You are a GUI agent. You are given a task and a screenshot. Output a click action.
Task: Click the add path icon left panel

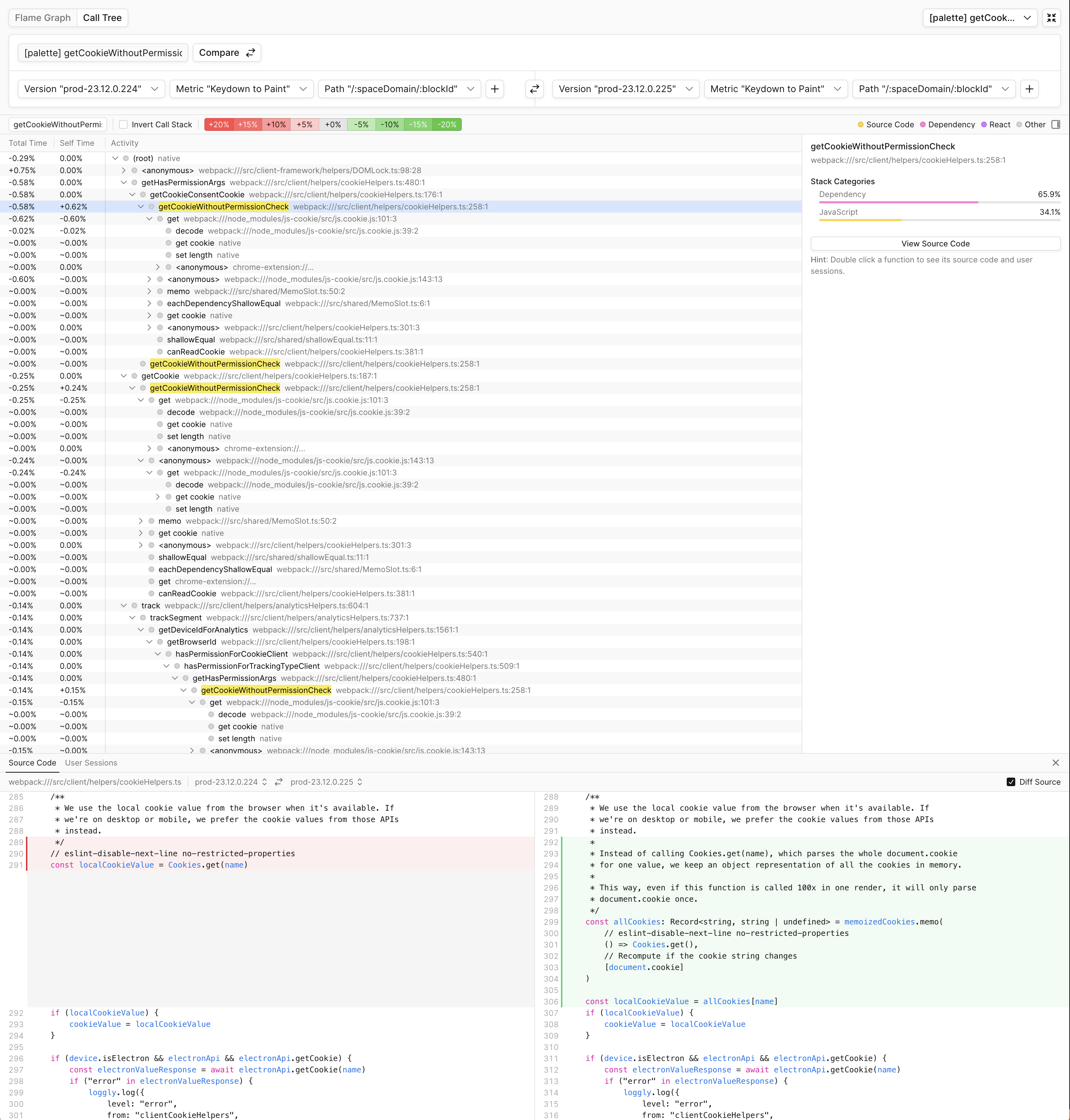pos(496,89)
